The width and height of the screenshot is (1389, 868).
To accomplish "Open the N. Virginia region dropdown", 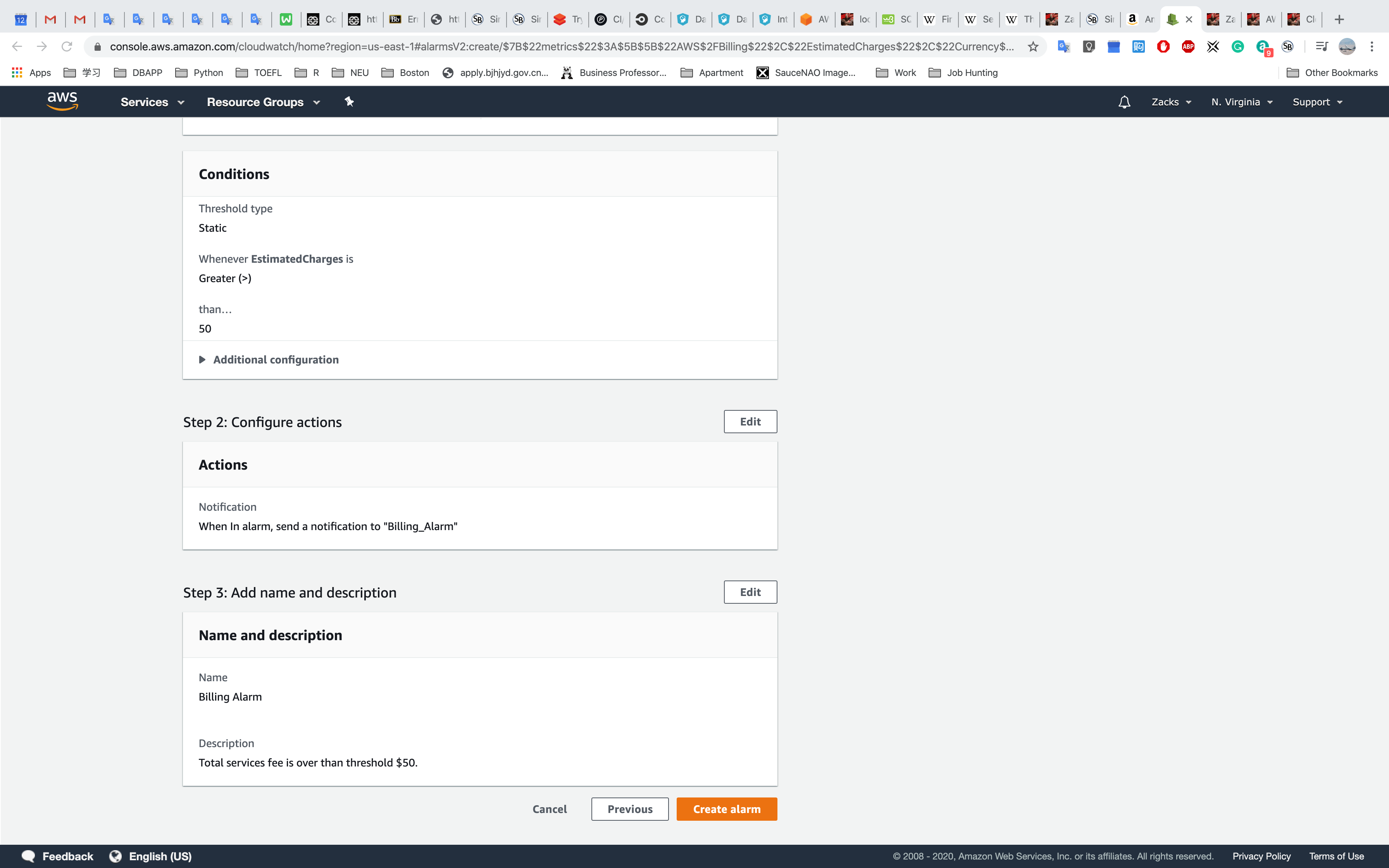I will (x=1242, y=102).
